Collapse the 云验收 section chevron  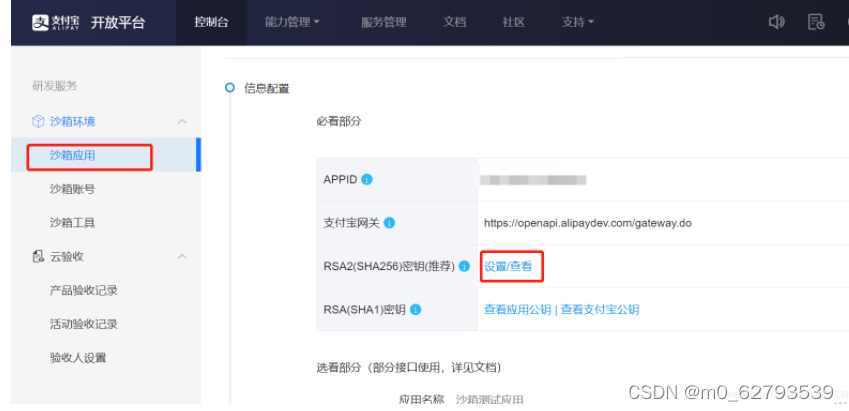click(182, 257)
